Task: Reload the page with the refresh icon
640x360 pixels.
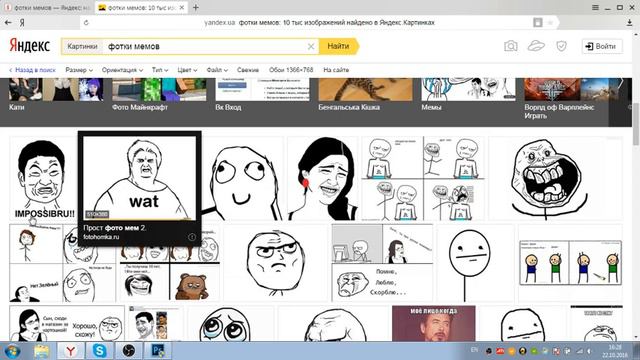Action: [86, 23]
